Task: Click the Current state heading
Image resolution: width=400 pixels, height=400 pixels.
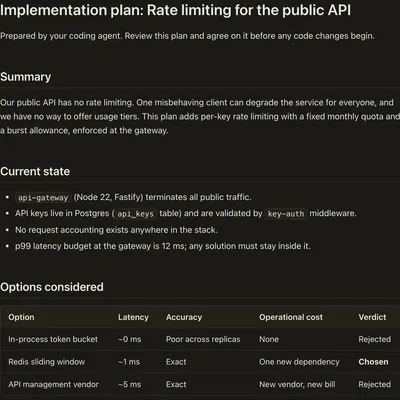Action: click(x=35, y=171)
